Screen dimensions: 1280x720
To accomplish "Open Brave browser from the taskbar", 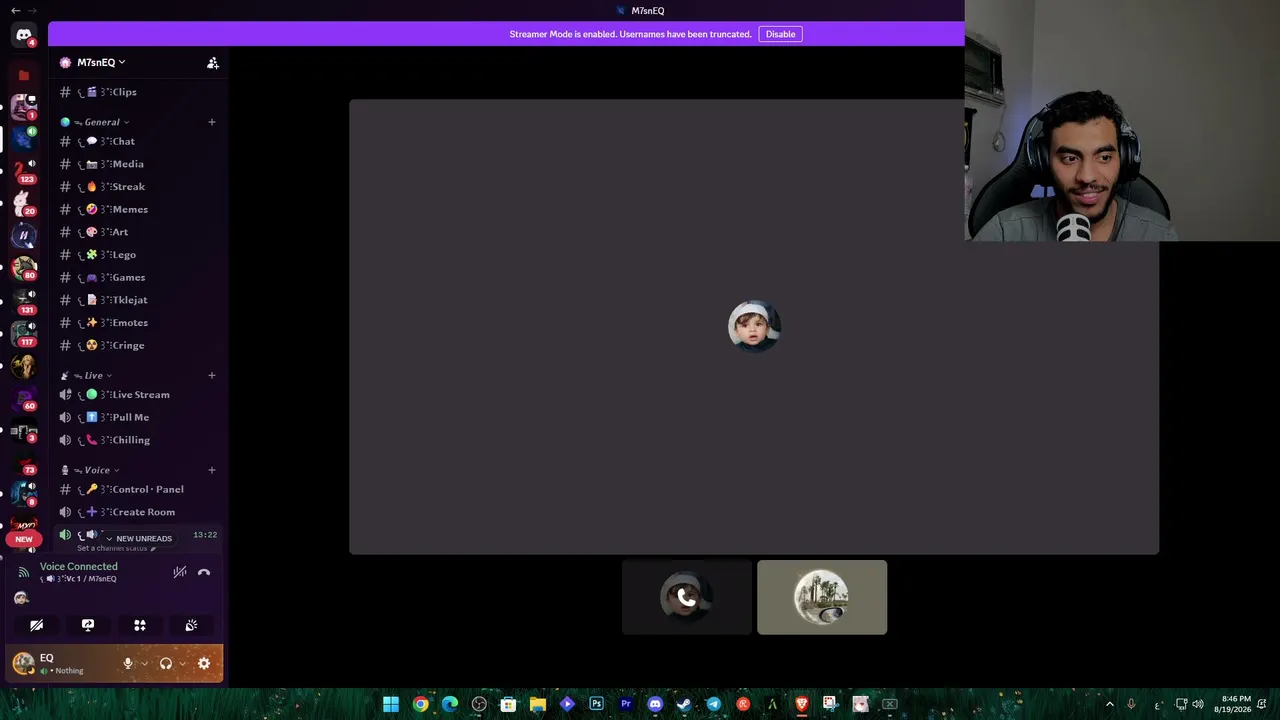I will (x=801, y=704).
